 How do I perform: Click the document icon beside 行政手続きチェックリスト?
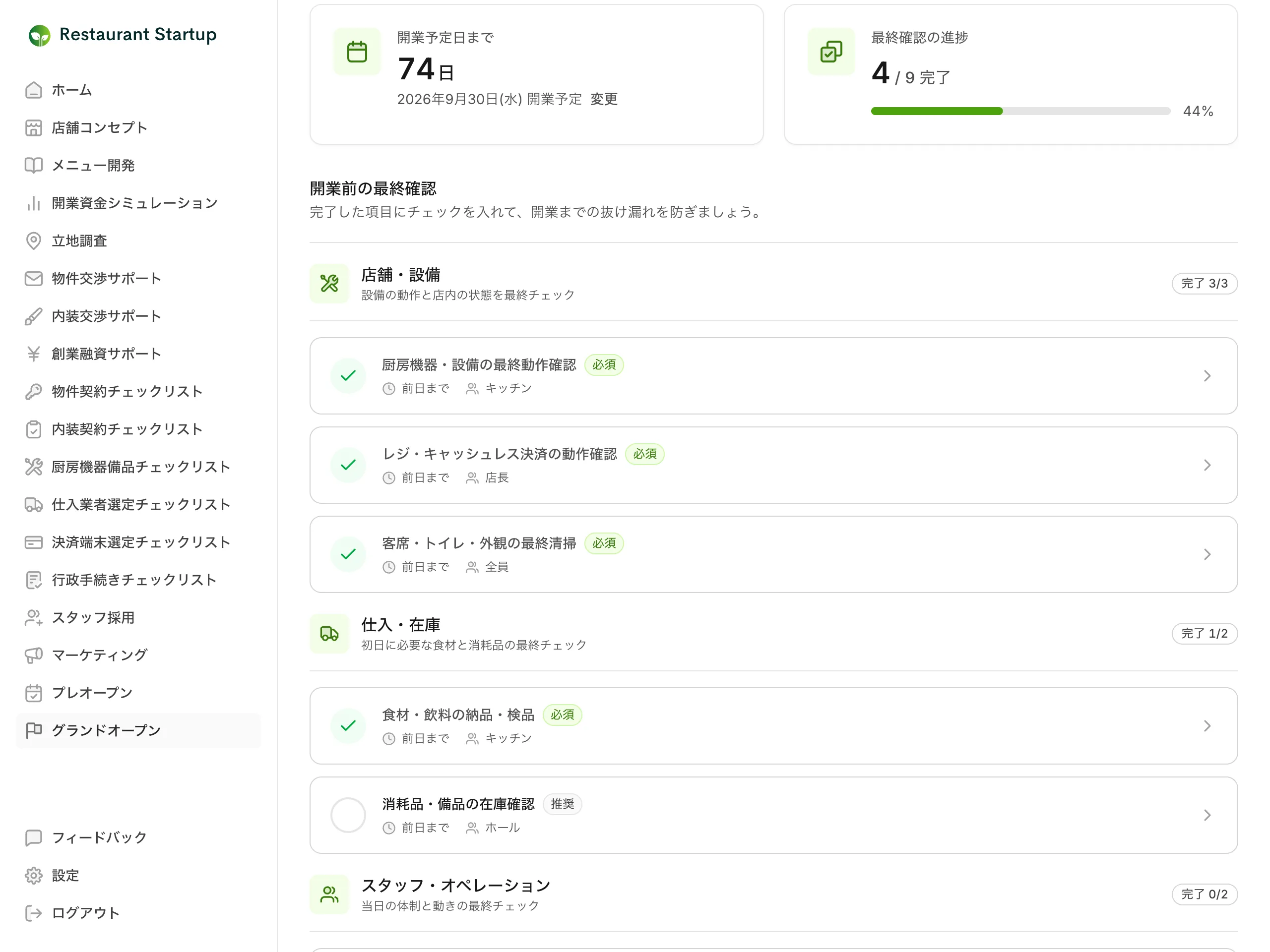(x=34, y=580)
